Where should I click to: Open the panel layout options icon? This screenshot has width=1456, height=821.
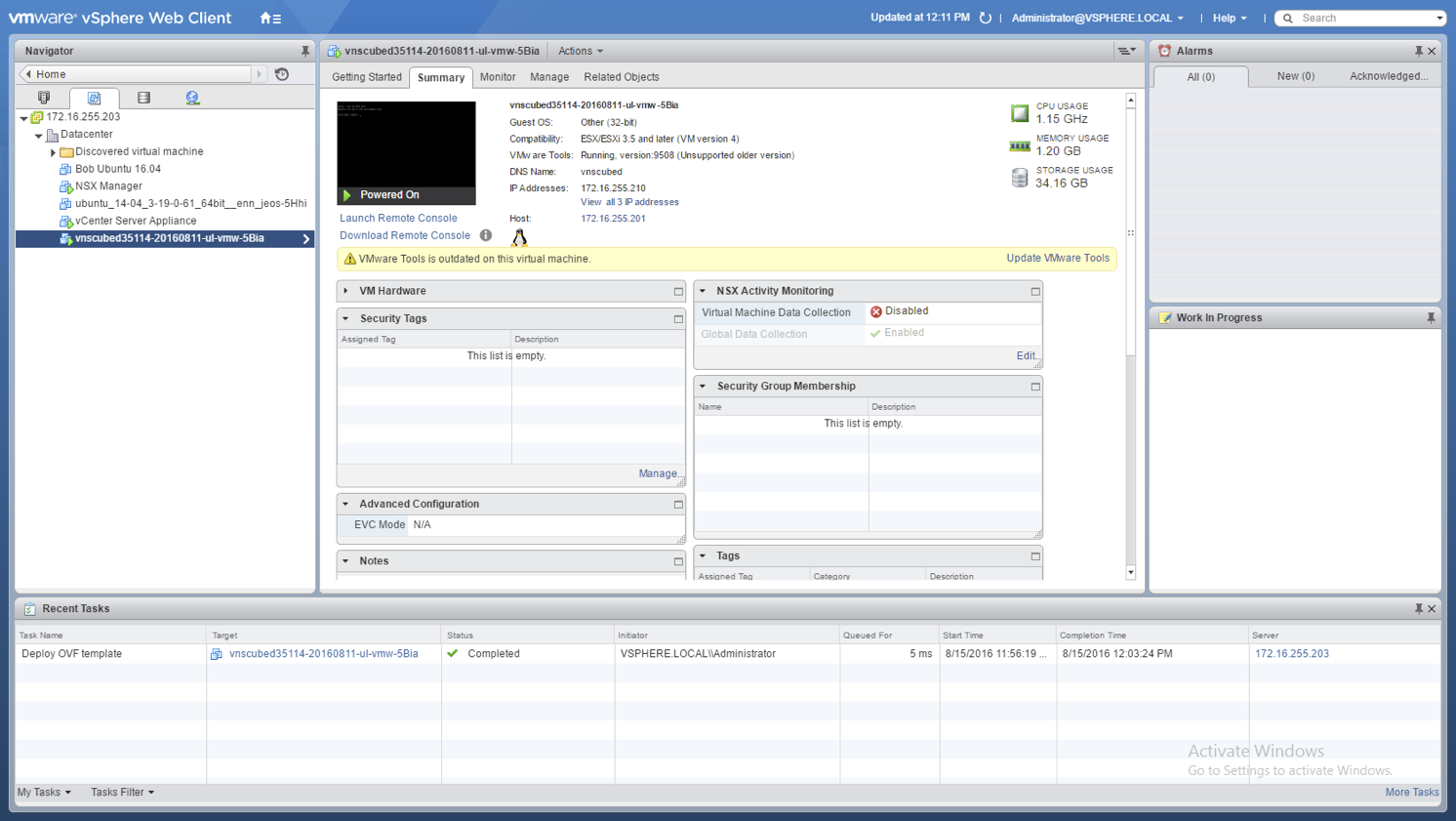coord(1126,51)
